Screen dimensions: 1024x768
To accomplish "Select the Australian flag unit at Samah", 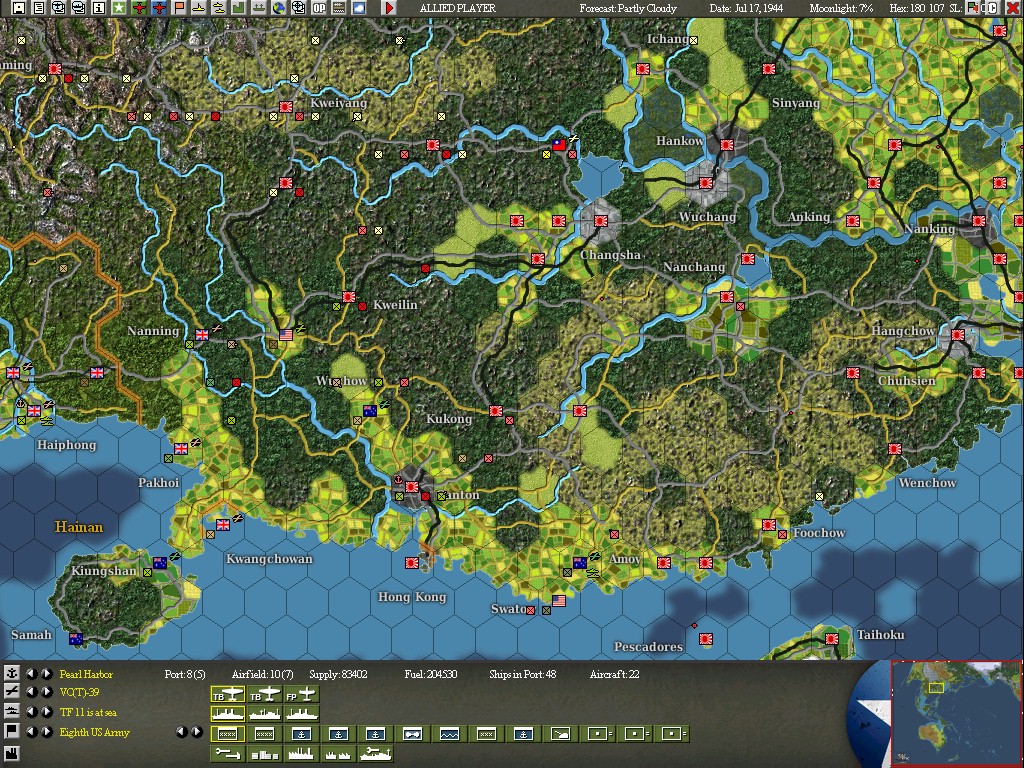I will (x=76, y=639).
